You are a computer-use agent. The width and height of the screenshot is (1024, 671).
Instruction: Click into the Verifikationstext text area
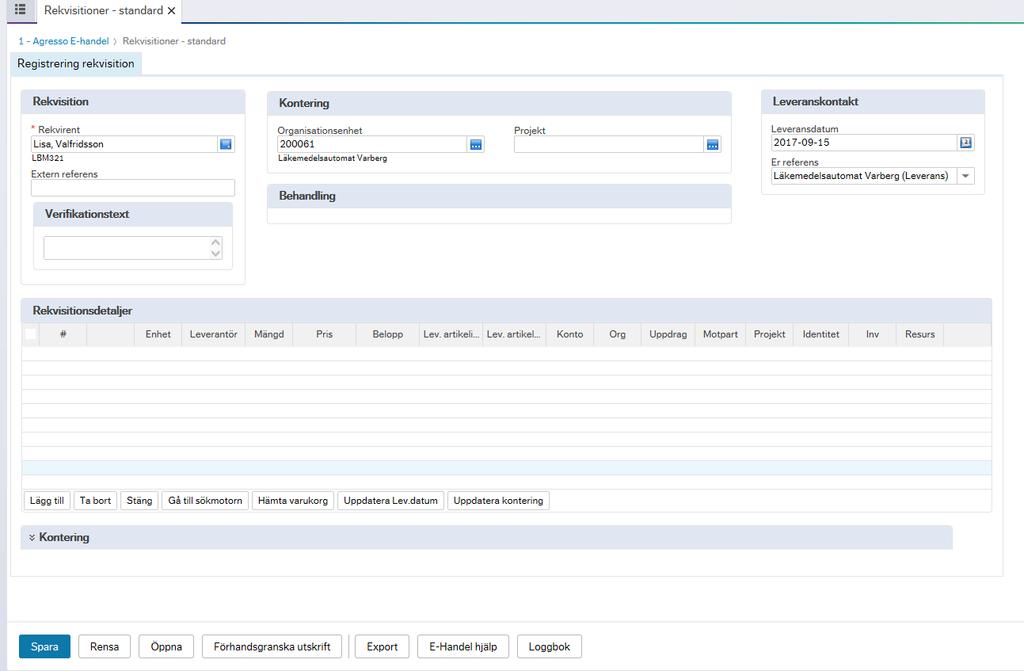(x=127, y=248)
